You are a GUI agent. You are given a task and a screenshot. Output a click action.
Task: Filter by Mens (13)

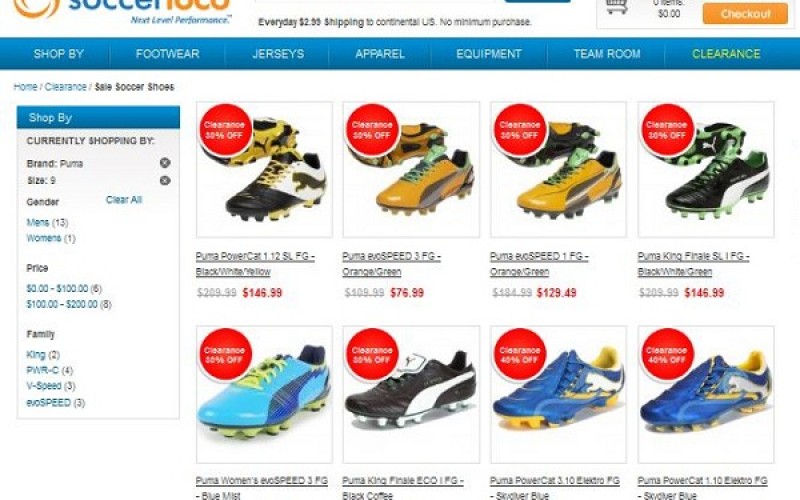[x=47, y=222]
